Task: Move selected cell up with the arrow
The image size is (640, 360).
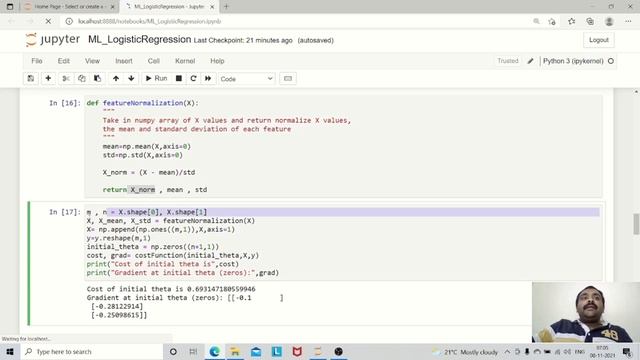Action: [116, 78]
